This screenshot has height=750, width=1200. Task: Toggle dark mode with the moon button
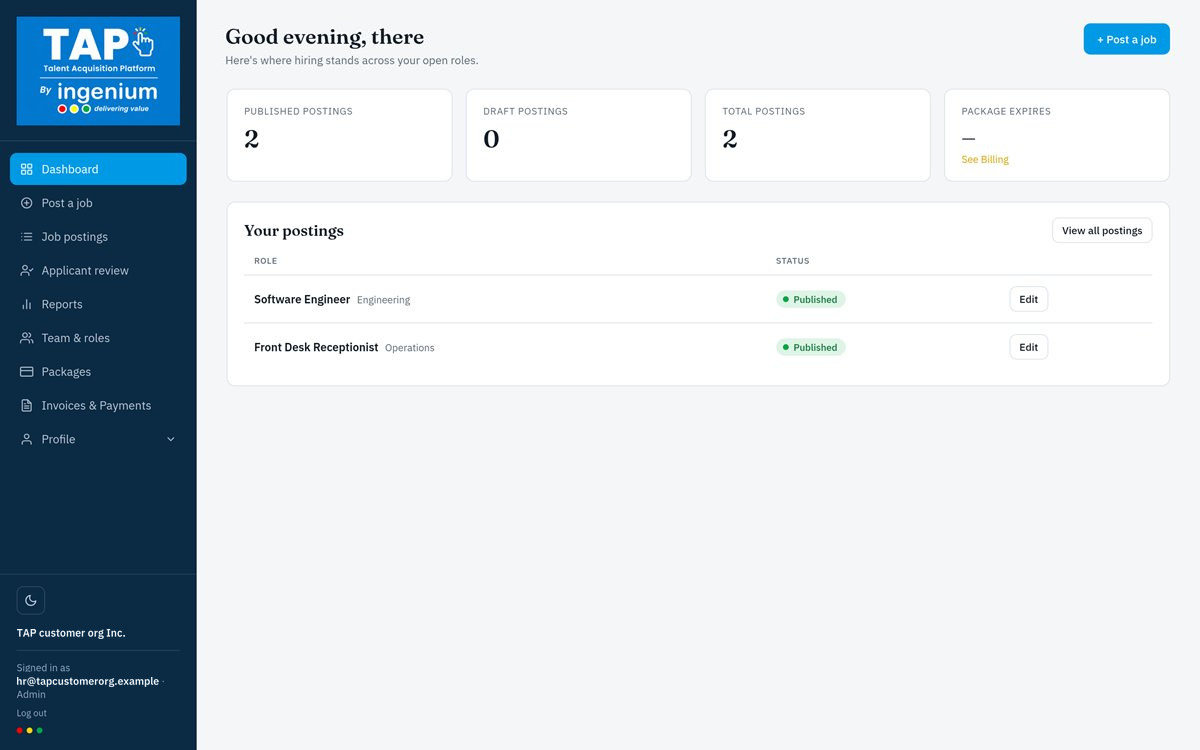31,600
